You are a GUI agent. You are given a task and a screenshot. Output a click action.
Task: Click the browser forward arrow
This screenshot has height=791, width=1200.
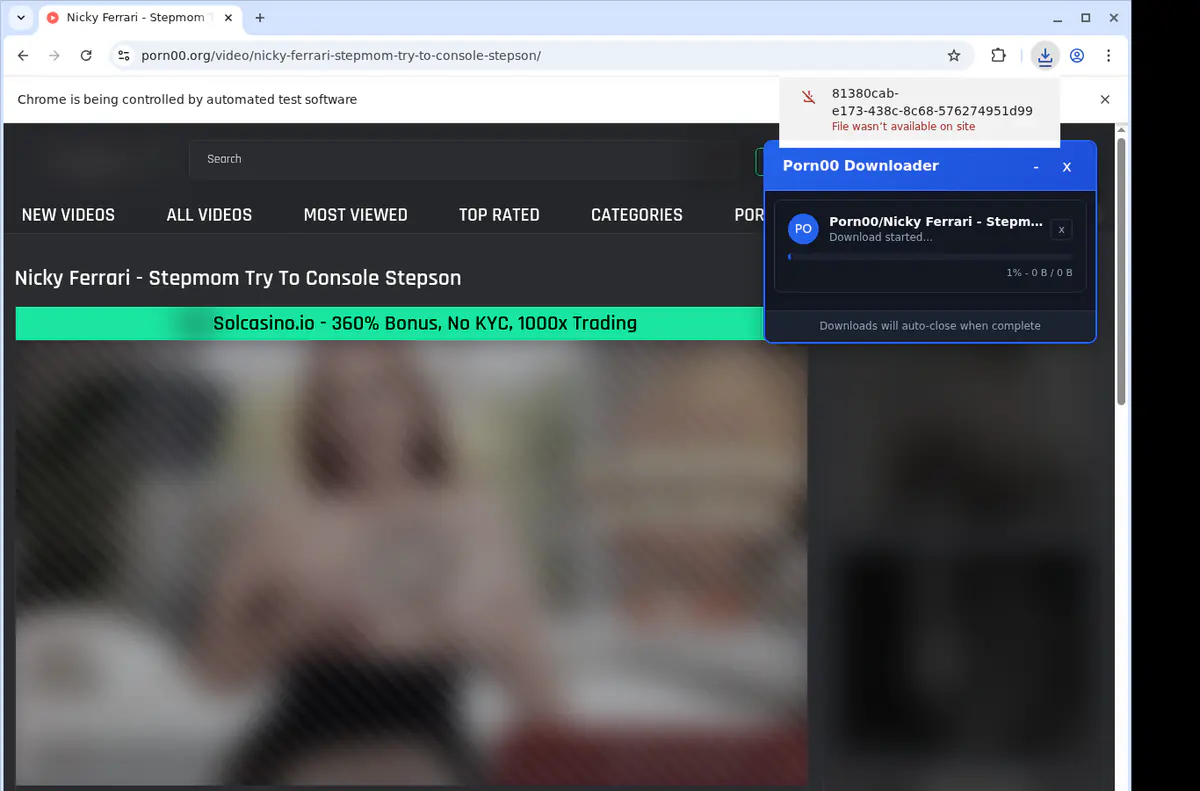pos(54,56)
